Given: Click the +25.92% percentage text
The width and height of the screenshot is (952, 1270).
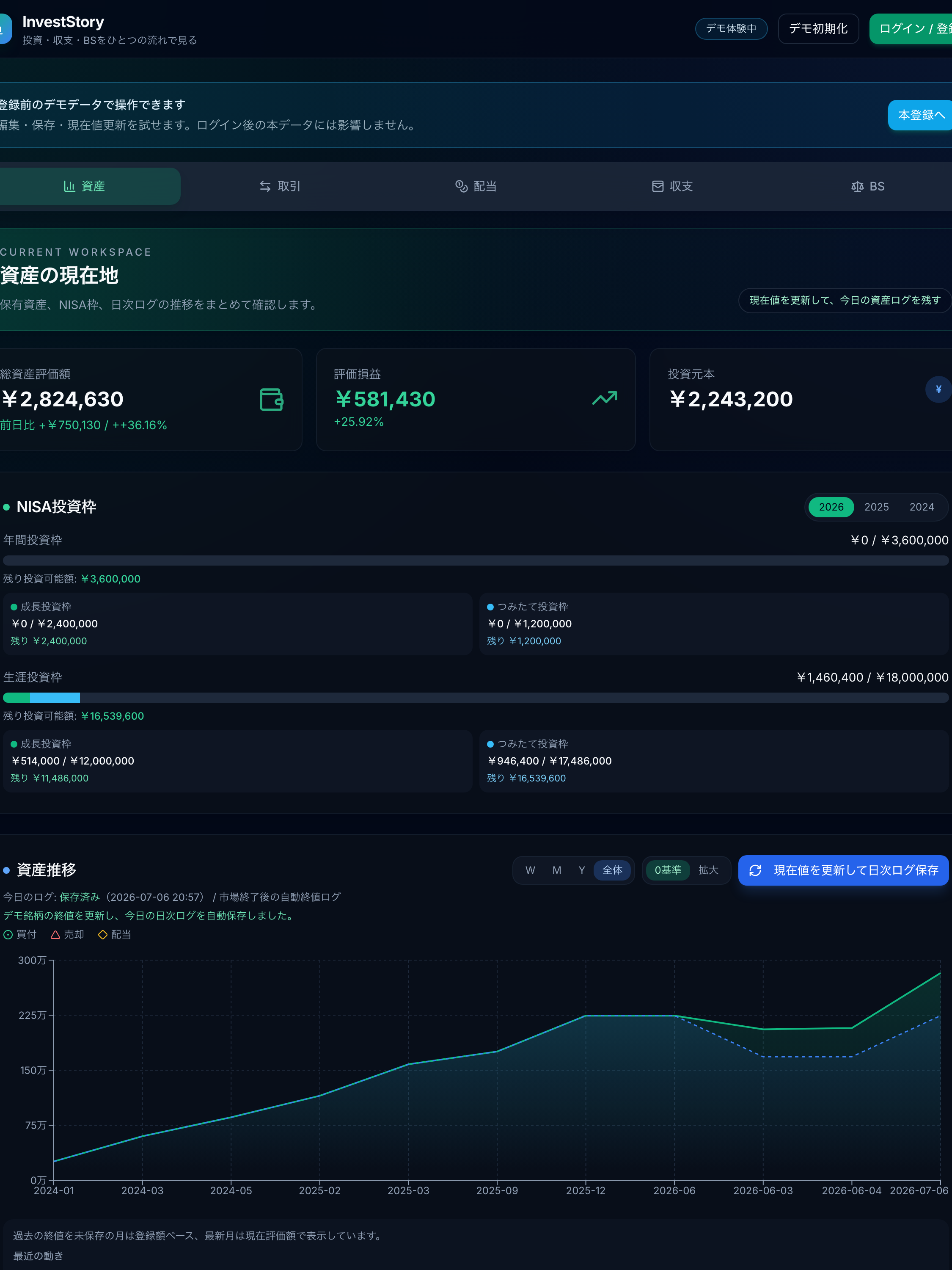Looking at the screenshot, I should coord(359,422).
